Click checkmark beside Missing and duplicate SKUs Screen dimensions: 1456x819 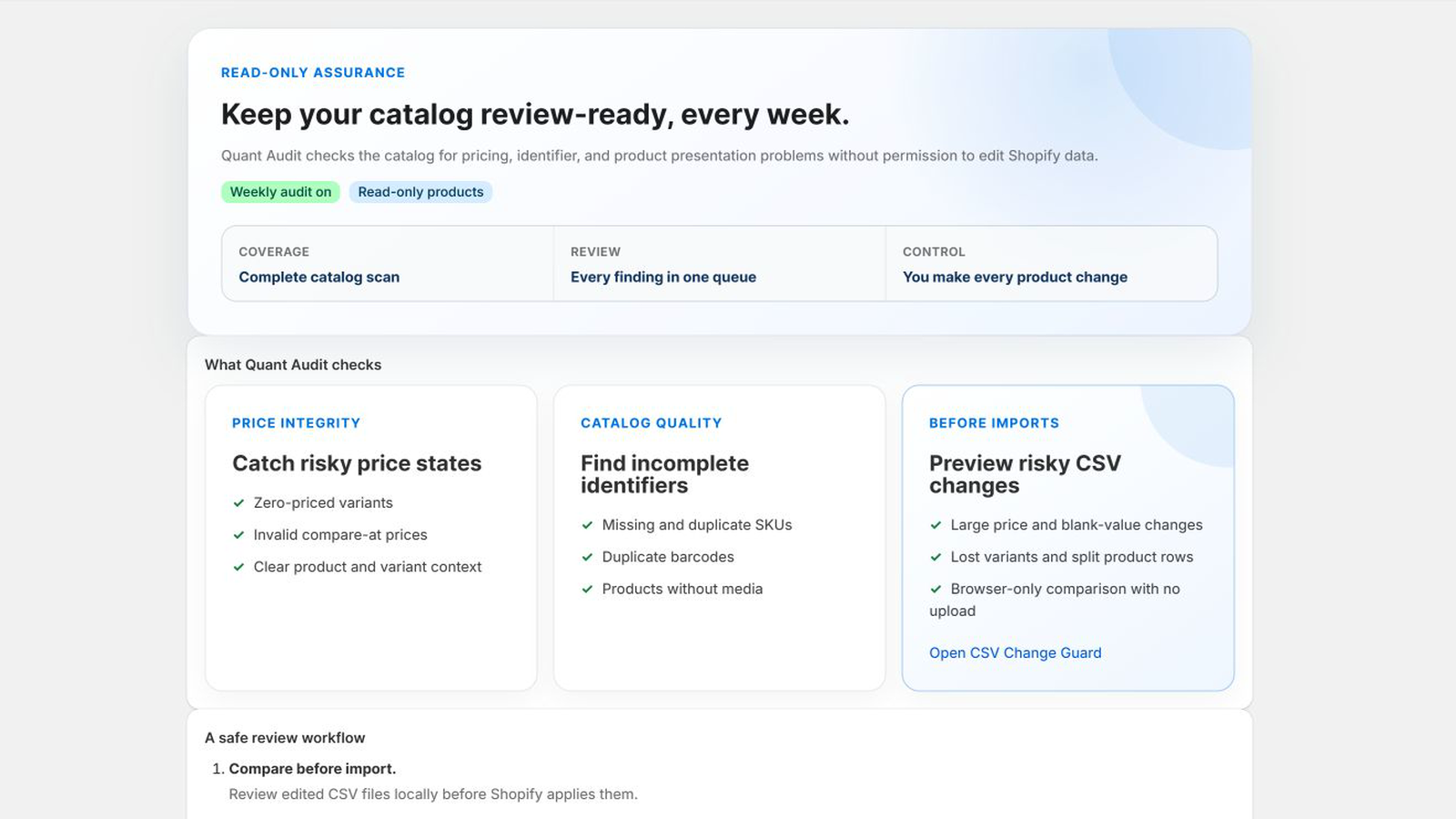(x=587, y=525)
